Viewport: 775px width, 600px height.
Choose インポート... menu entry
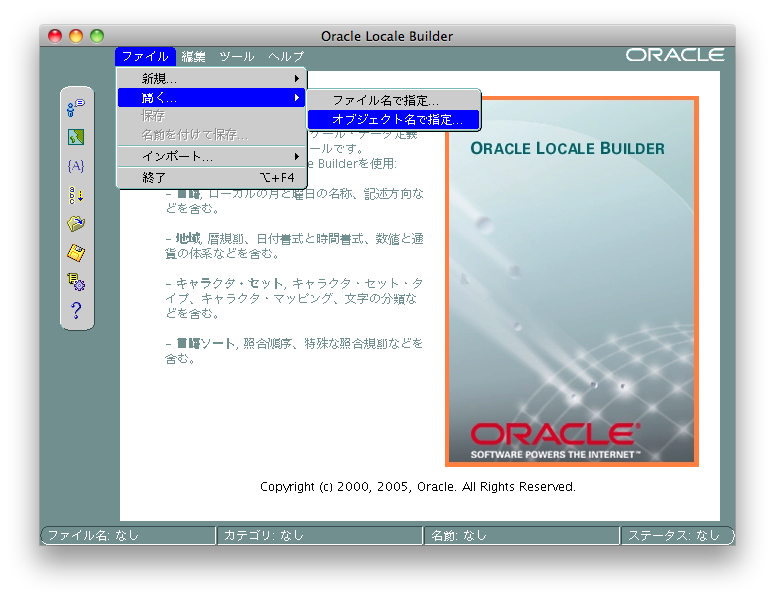[212, 157]
